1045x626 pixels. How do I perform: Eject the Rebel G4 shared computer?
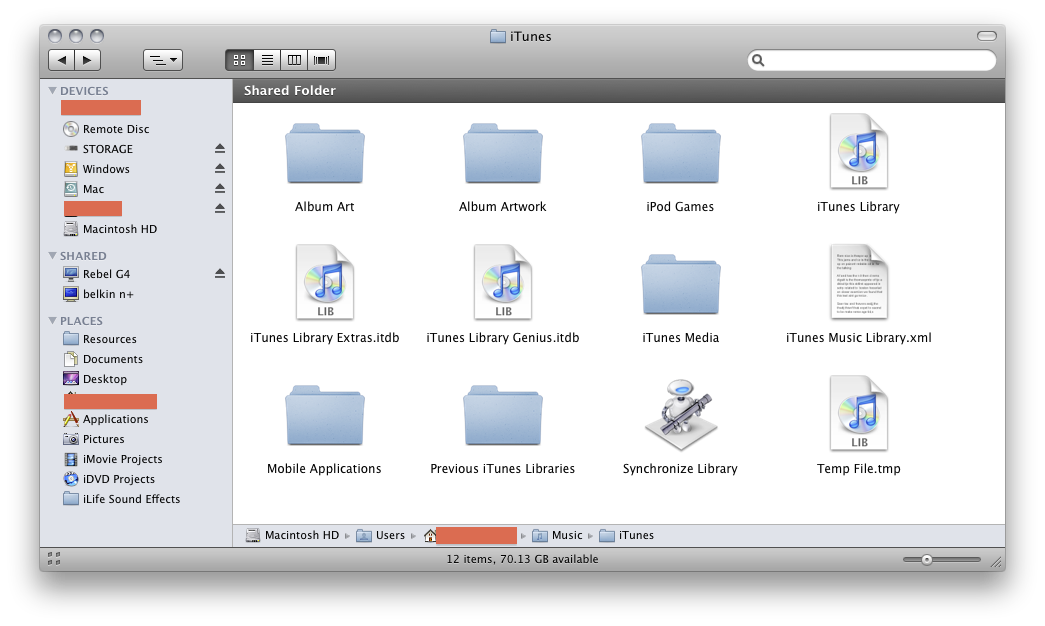click(219, 274)
